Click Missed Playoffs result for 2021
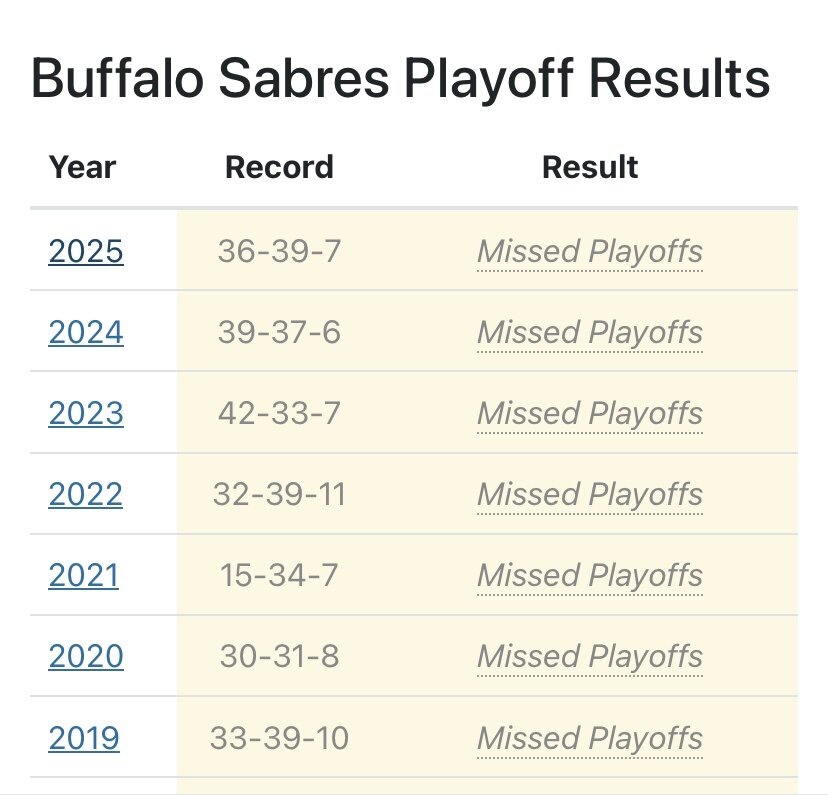This screenshot has width=828, height=795. [590, 576]
